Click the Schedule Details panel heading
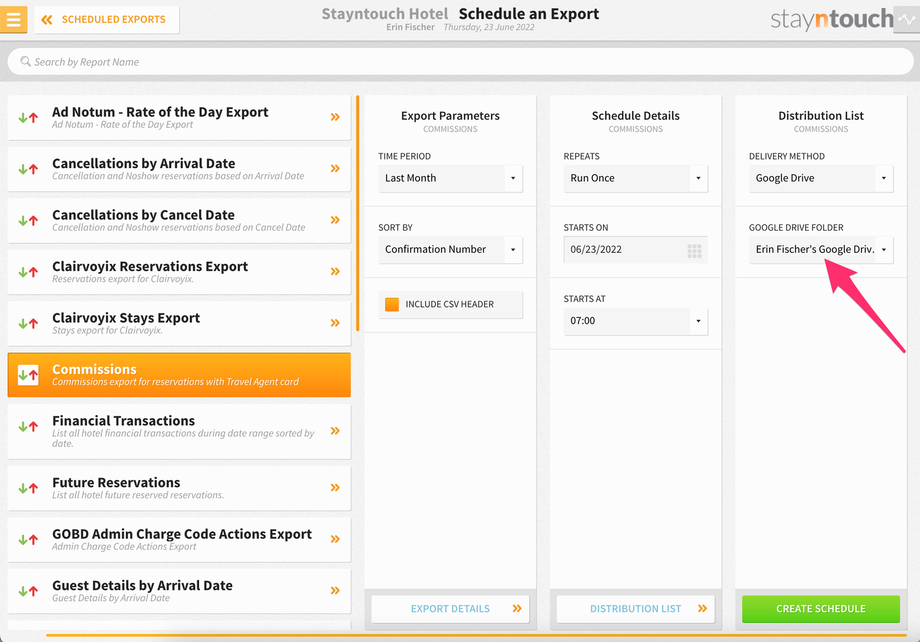920x642 pixels. tap(635, 116)
